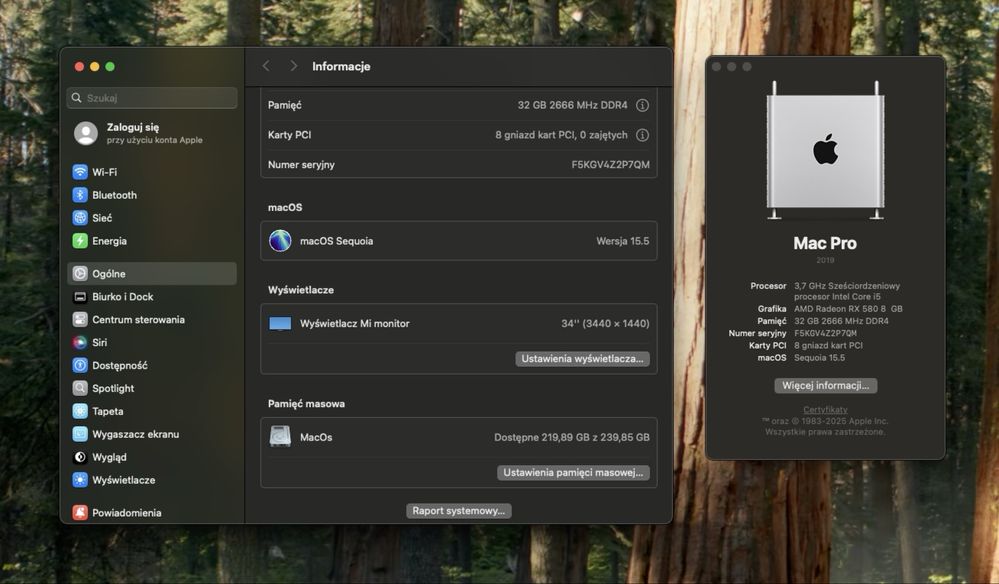Click the Procesor 3,7 GHz value text
Viewport: 999px width, 584px height.
click(847, 291)
